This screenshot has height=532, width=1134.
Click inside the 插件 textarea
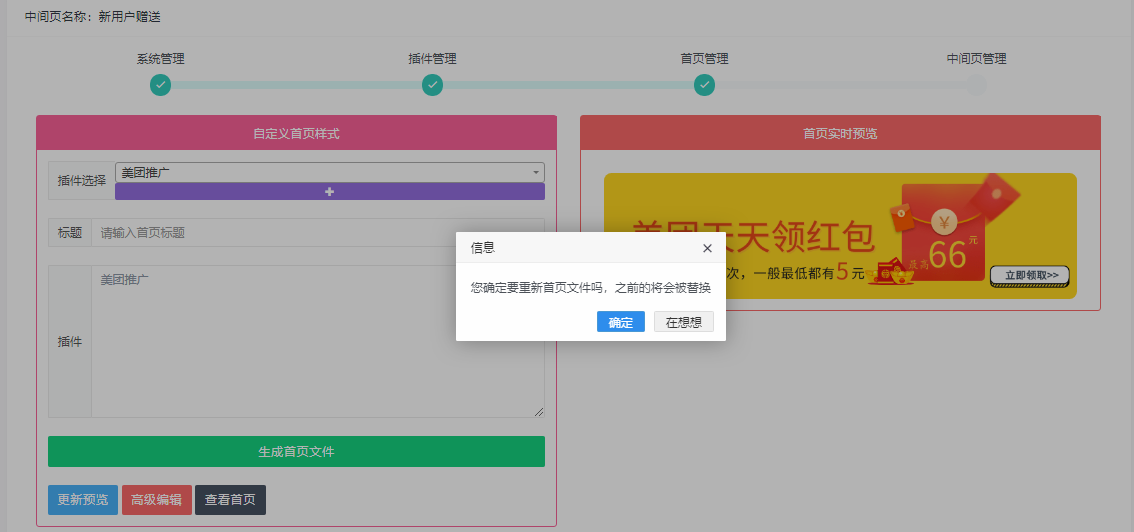(x=317, y=341)
